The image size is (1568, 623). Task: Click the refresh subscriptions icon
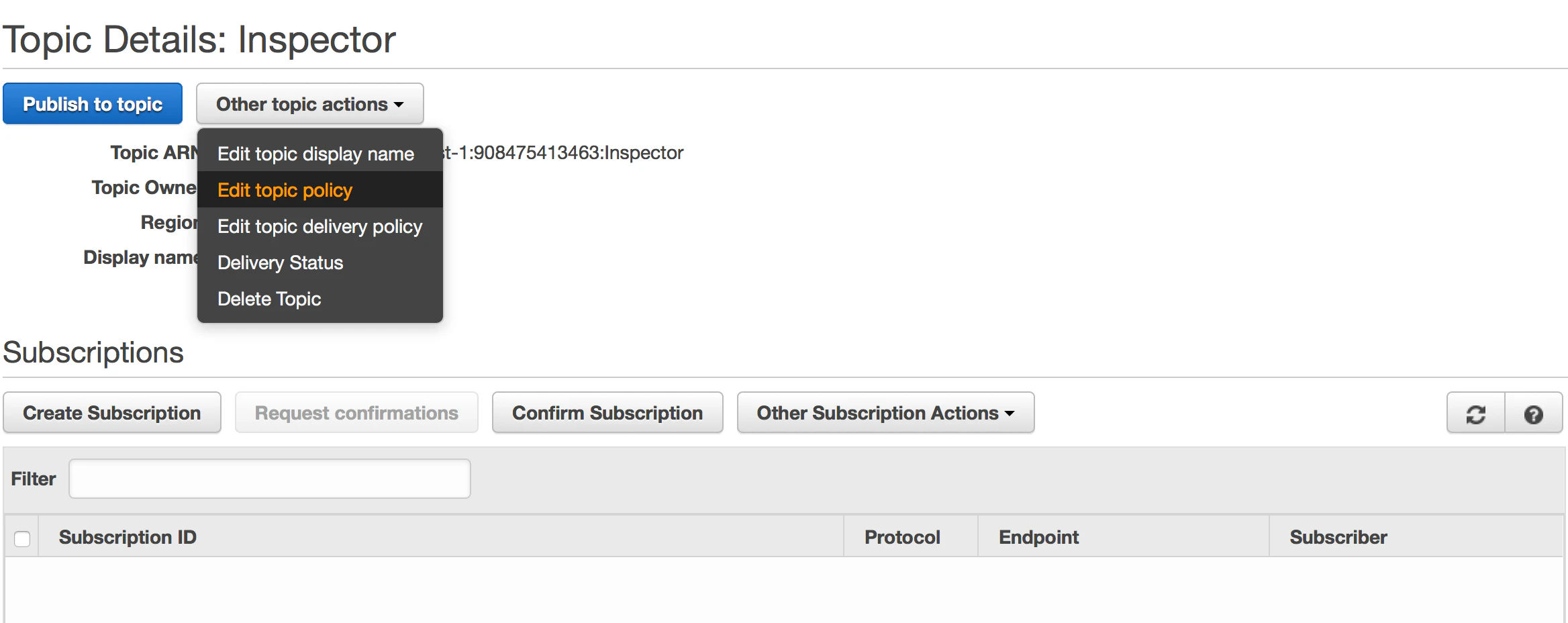point(1475,414)
